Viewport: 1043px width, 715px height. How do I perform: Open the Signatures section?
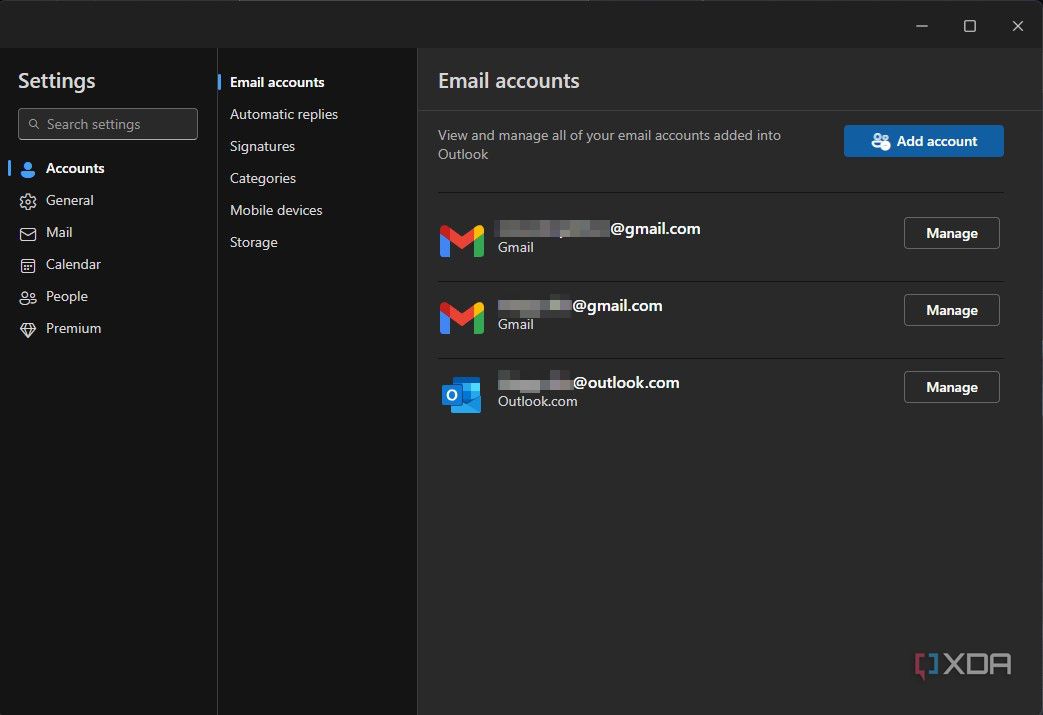point(262,146)
